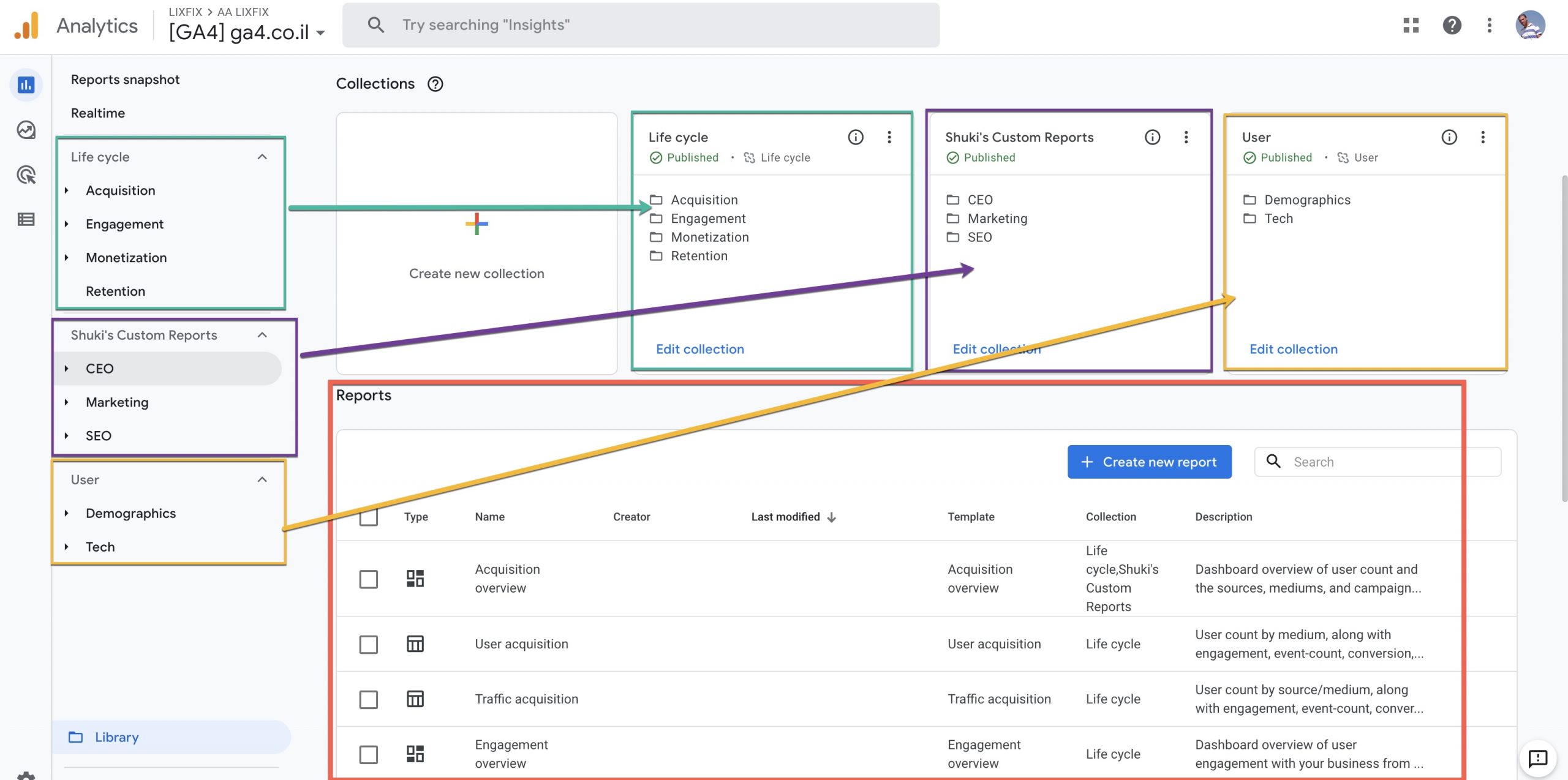
Task: Click the LIXFIX account breadcrumb
Action: (x=185, y=12)
